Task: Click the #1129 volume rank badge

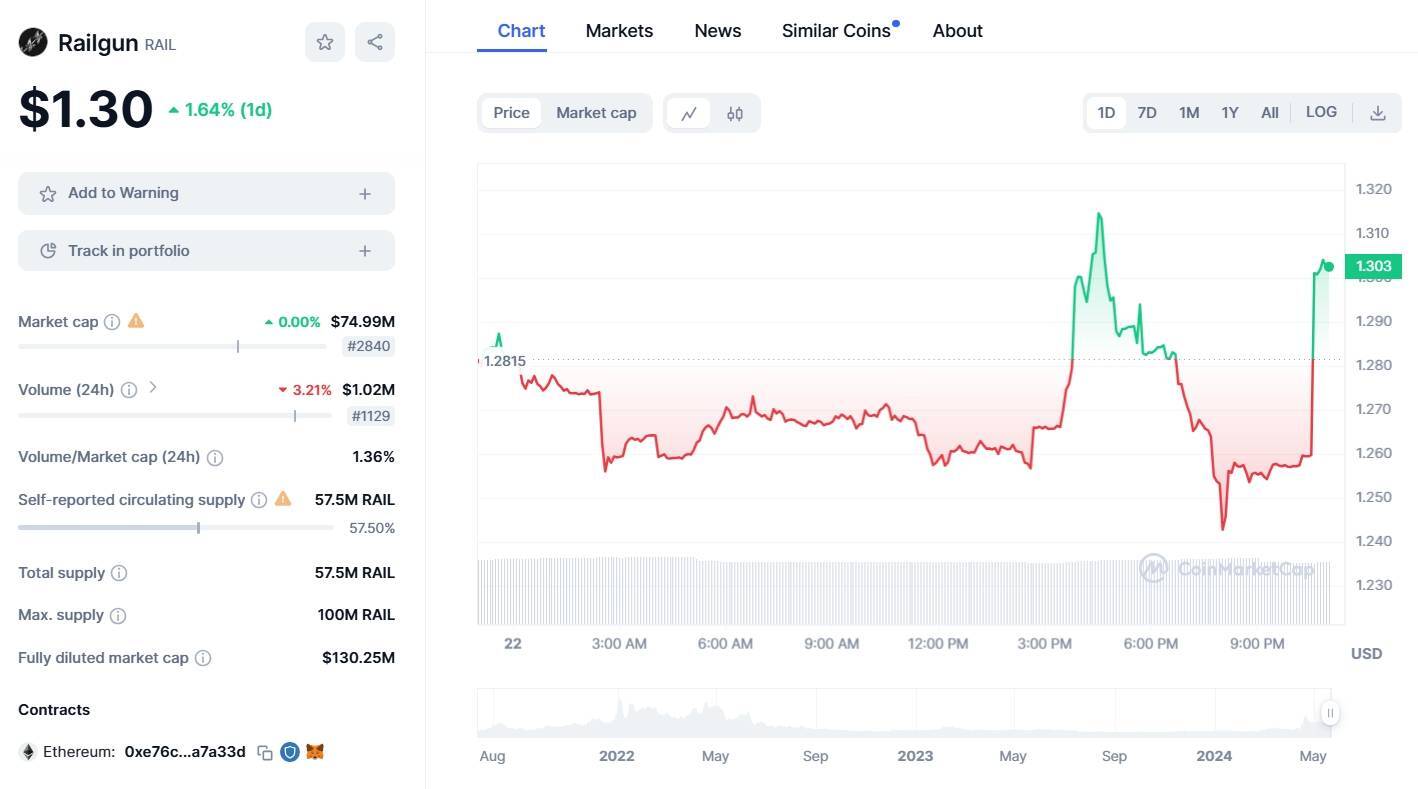Action: (x=370, y=416)
